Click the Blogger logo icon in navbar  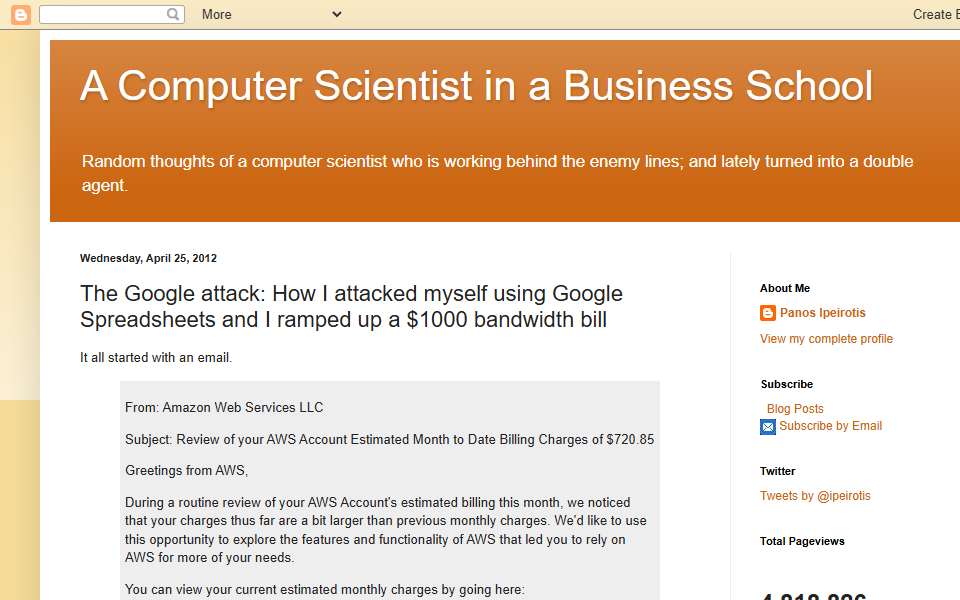20,14
